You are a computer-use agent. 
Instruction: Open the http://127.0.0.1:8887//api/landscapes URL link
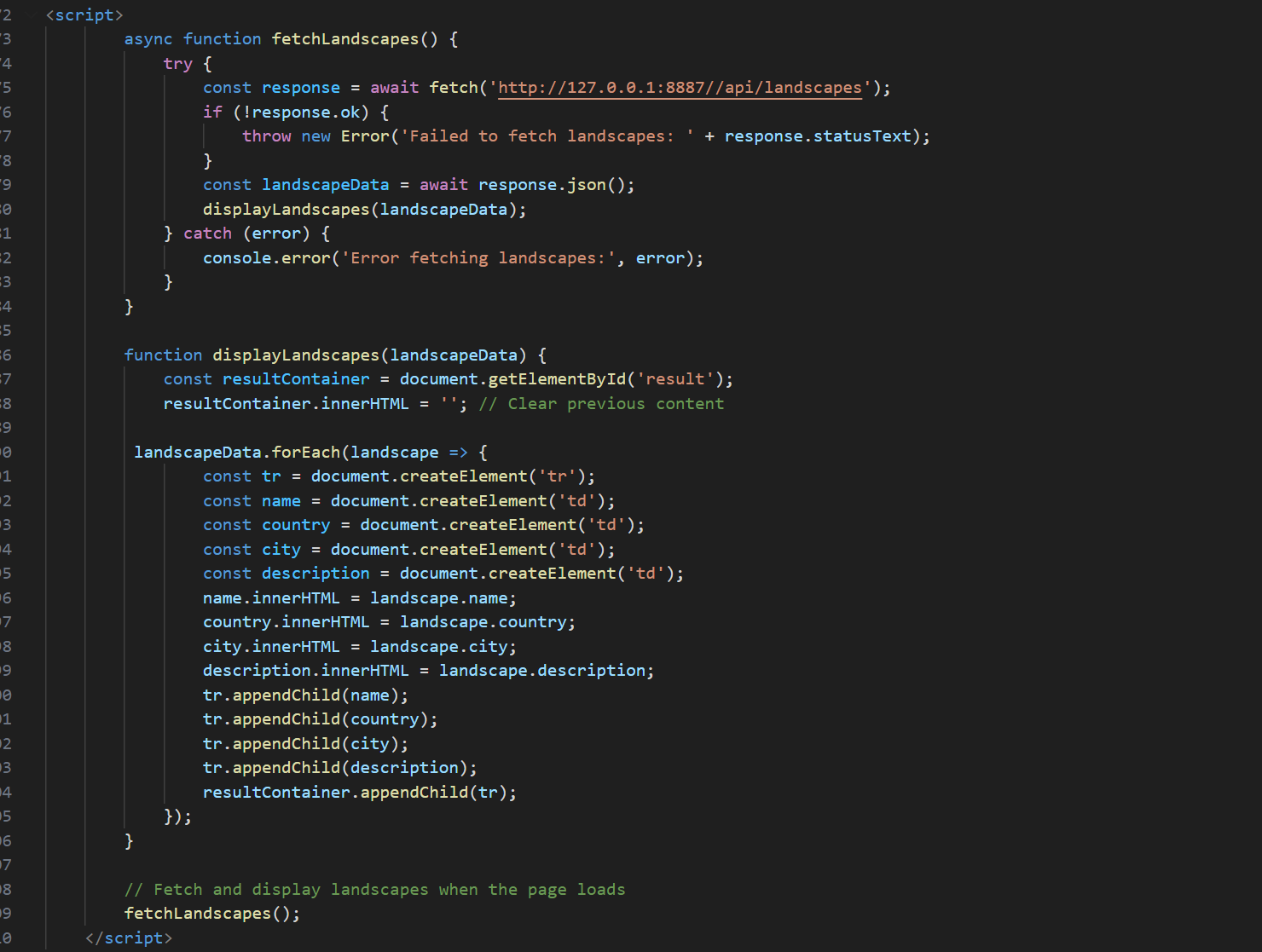[680, 88]
